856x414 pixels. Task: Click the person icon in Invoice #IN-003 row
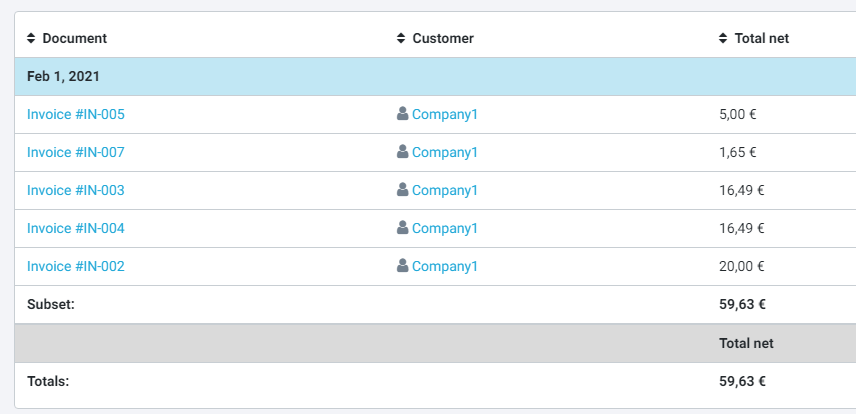coord(403,190)
